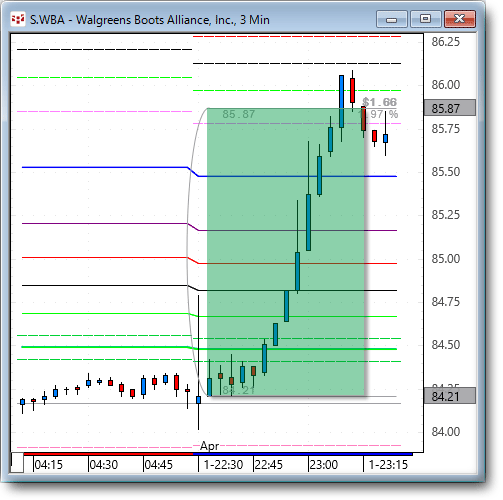This screenshot has width=503, height=500.
Task: Select the tallest blue candle near 86.00
Action: point(341,101)
